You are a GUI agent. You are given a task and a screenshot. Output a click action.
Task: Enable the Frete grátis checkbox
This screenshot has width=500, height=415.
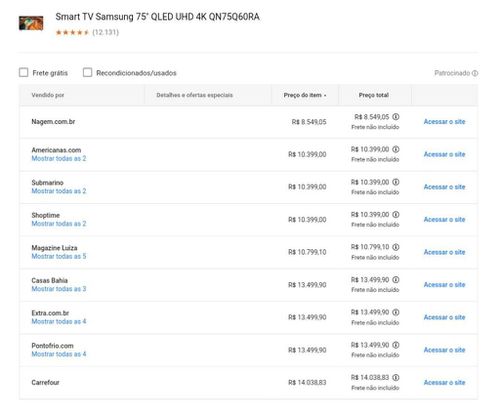[x=23, y=72]
